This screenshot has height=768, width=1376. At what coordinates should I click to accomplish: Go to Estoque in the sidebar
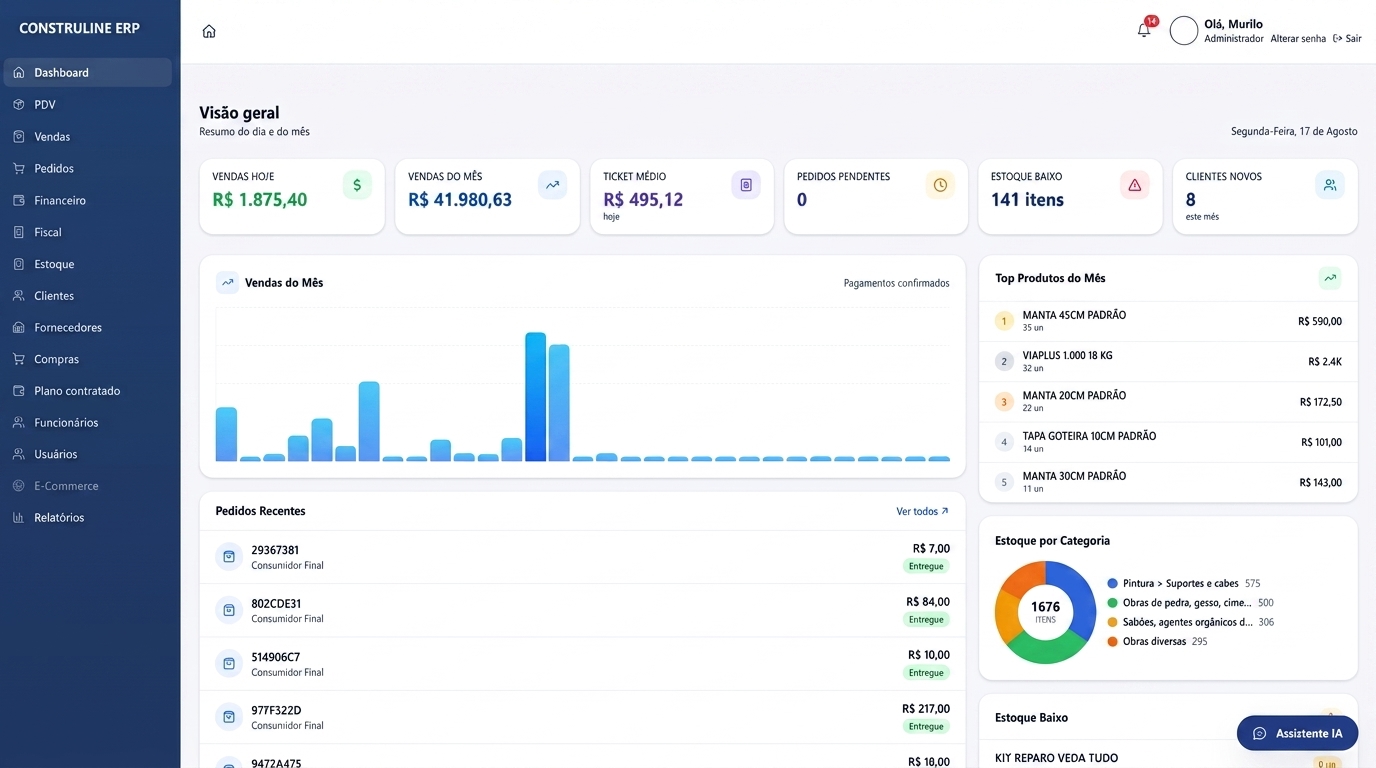click(x=88, y=264)
